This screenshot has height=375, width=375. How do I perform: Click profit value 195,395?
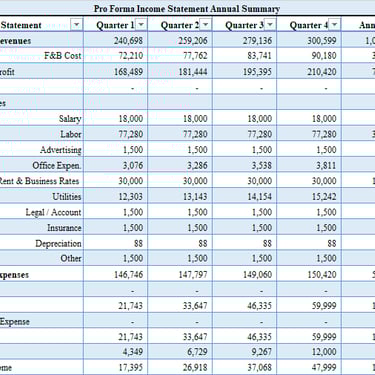click(257, 72)
